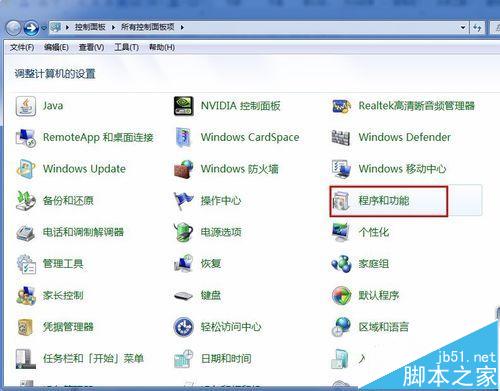Expand the arrow before 控制面板 breadcrumb
Viewport: 500px width, 391px height.
[67, 27]
